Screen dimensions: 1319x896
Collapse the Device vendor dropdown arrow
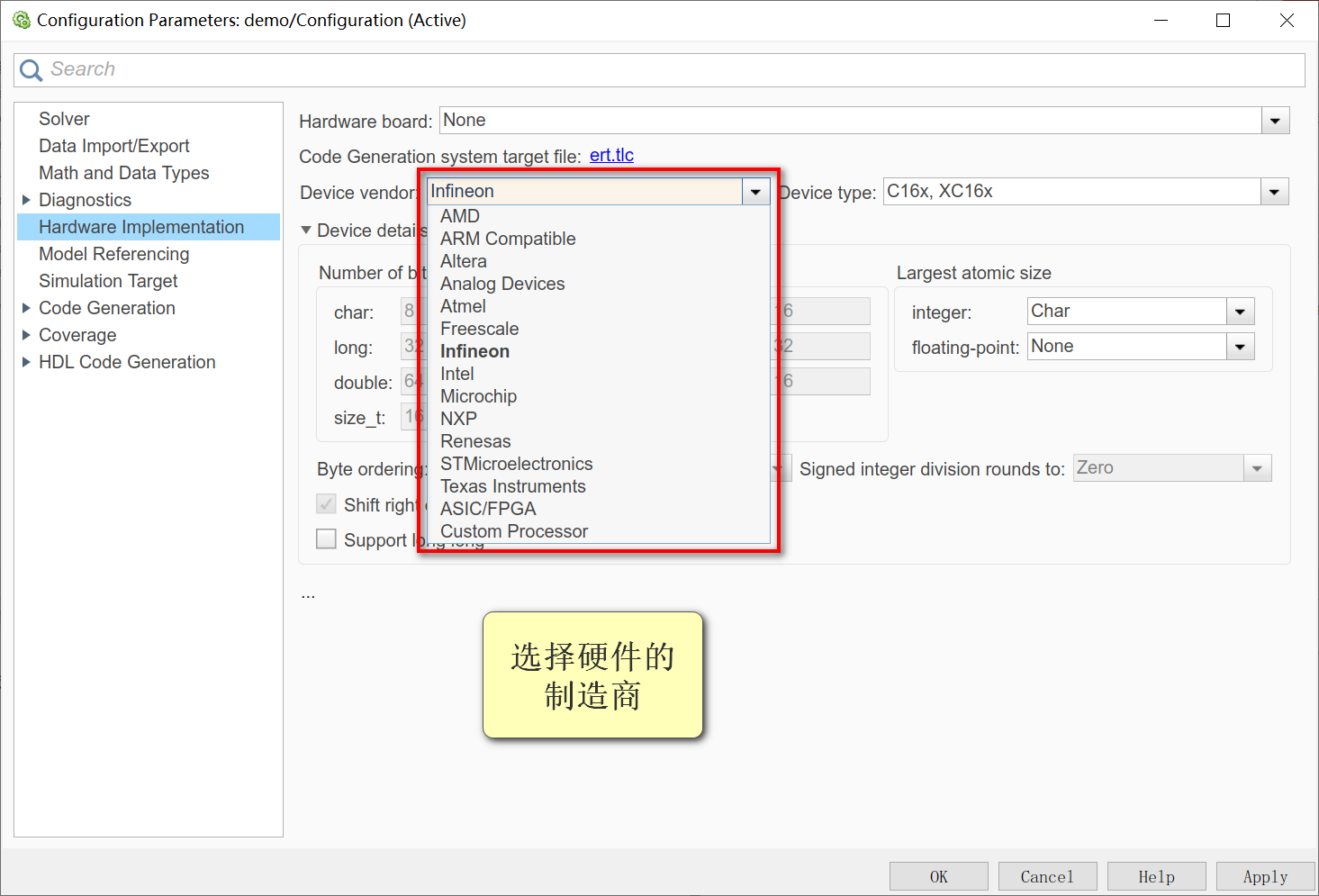pyautogui.click(x=755, y=192)
